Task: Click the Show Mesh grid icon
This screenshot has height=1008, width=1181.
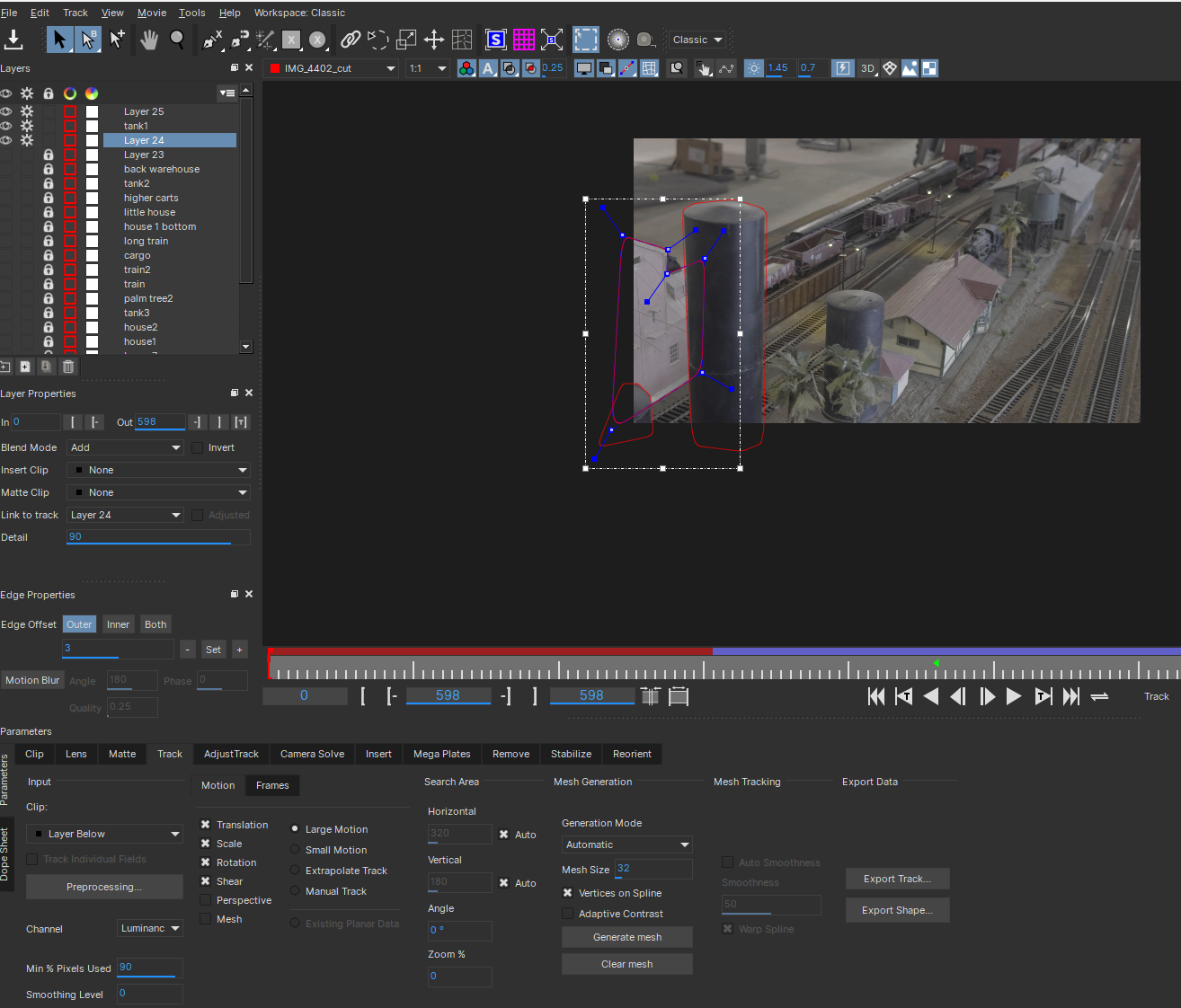Action: pyautogui.click(x=650, y=68)
